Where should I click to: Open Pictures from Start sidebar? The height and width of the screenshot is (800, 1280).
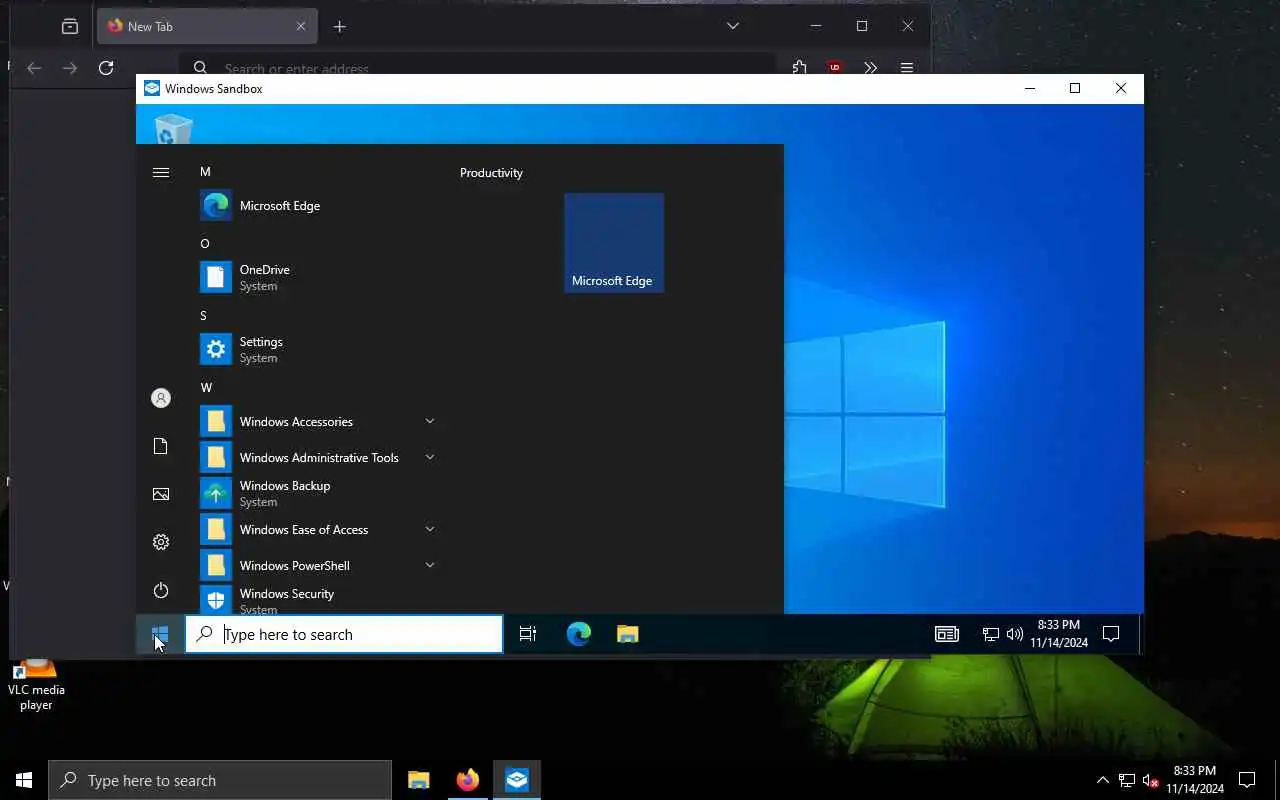(x=160, y=494)
